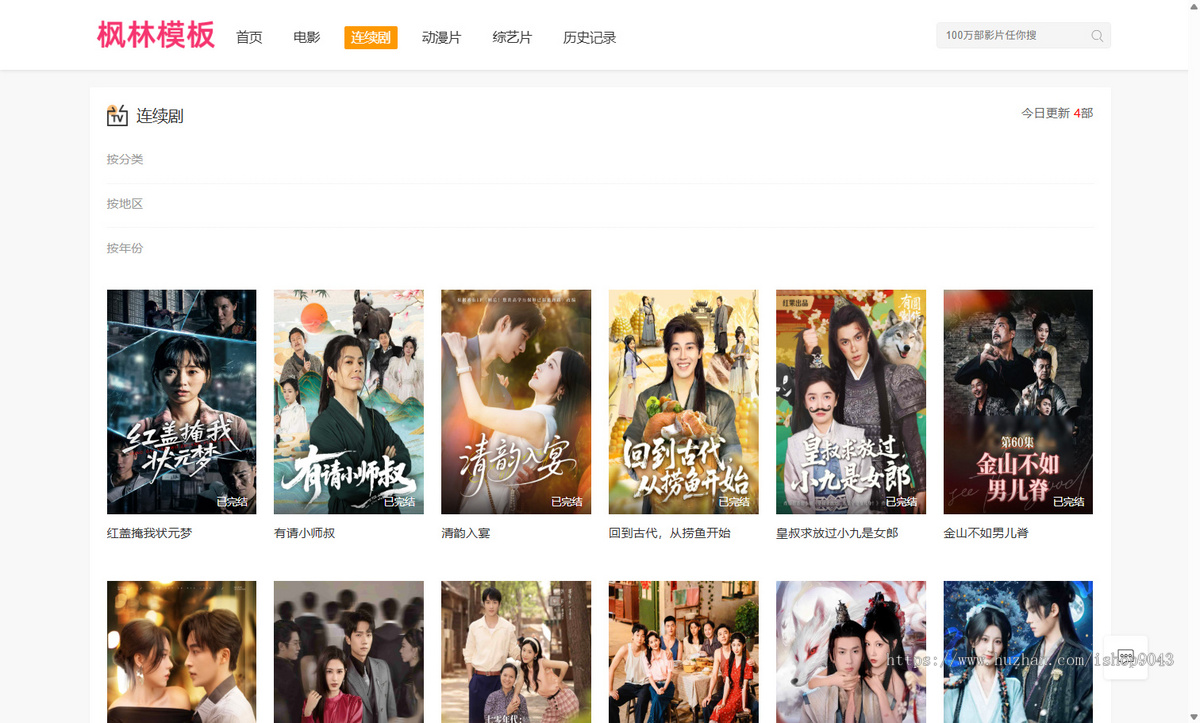Viewport: 1200px width, 723px height.
Task: Click the 红盖掩我状元梦 title link
Action: click(x=149, y=533)
